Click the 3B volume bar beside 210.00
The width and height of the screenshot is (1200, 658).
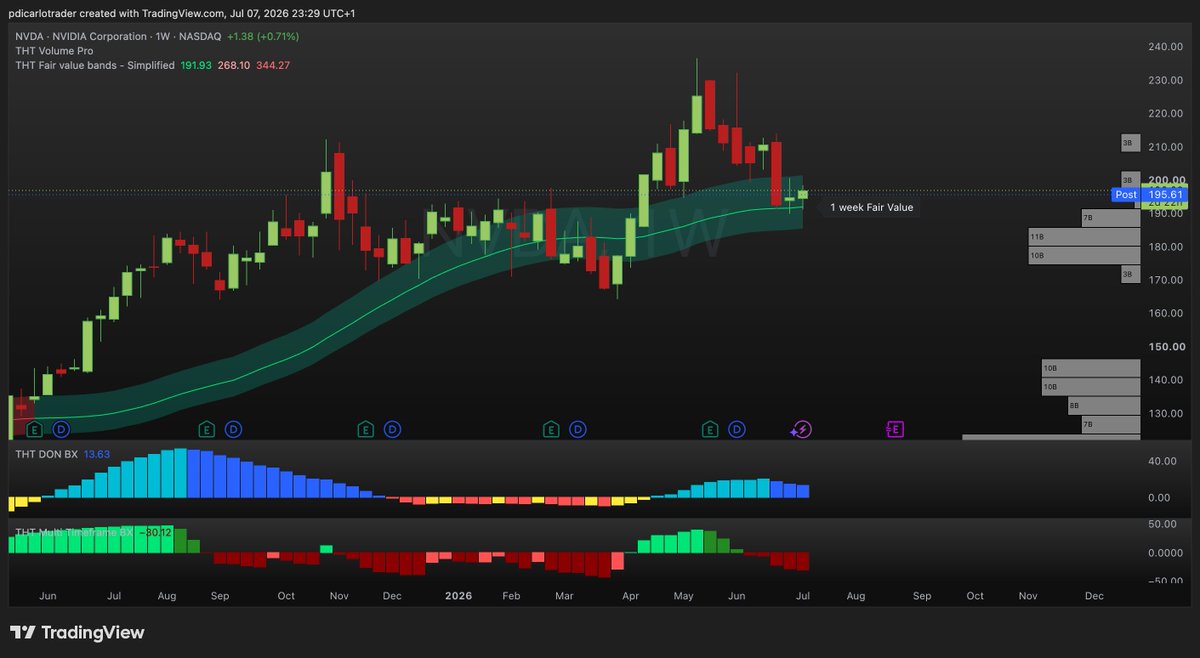click(1129, 144)
